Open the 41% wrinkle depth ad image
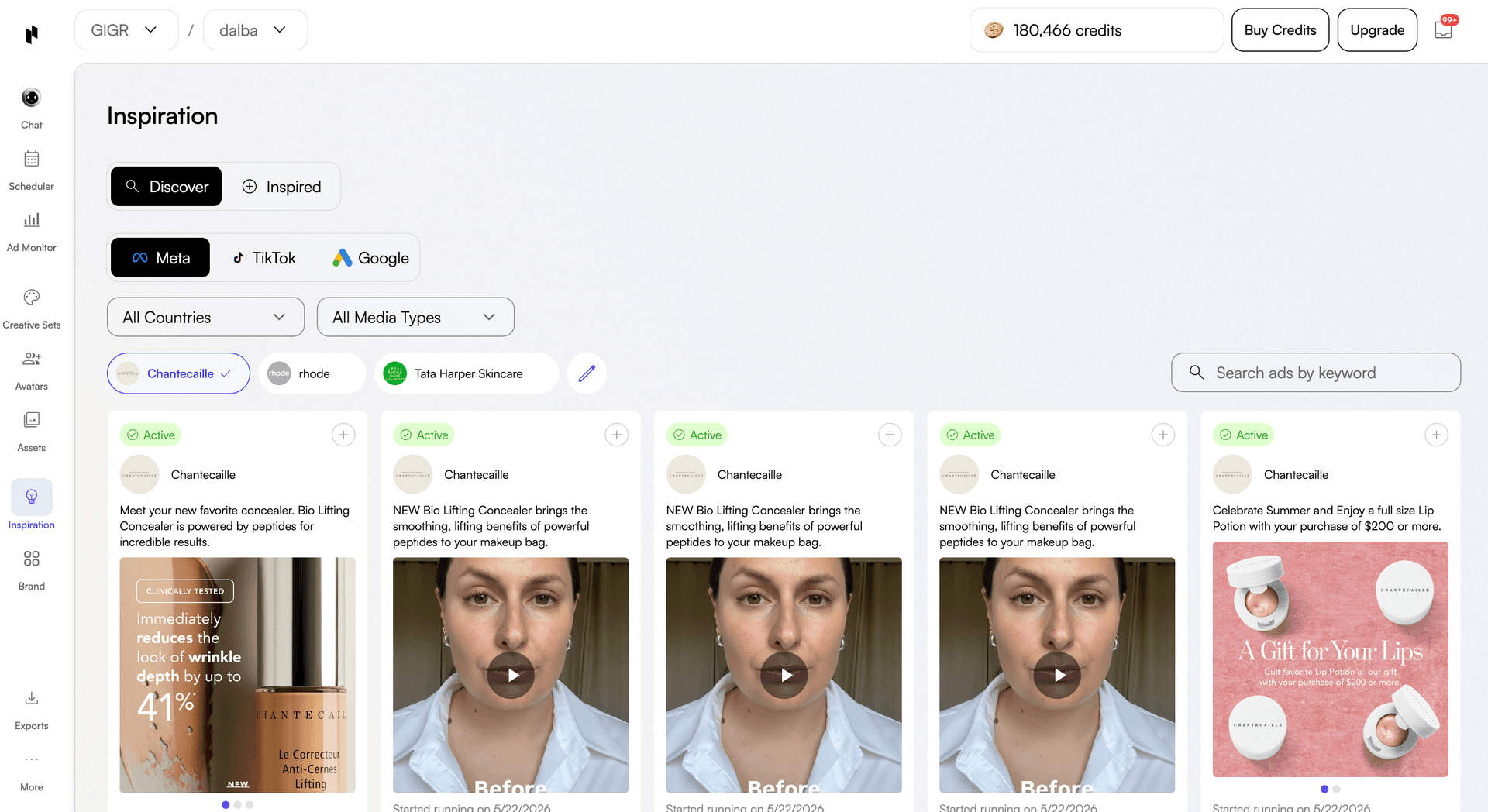The width and height of the screenshot is (1488, 812). tap(237, 675)
